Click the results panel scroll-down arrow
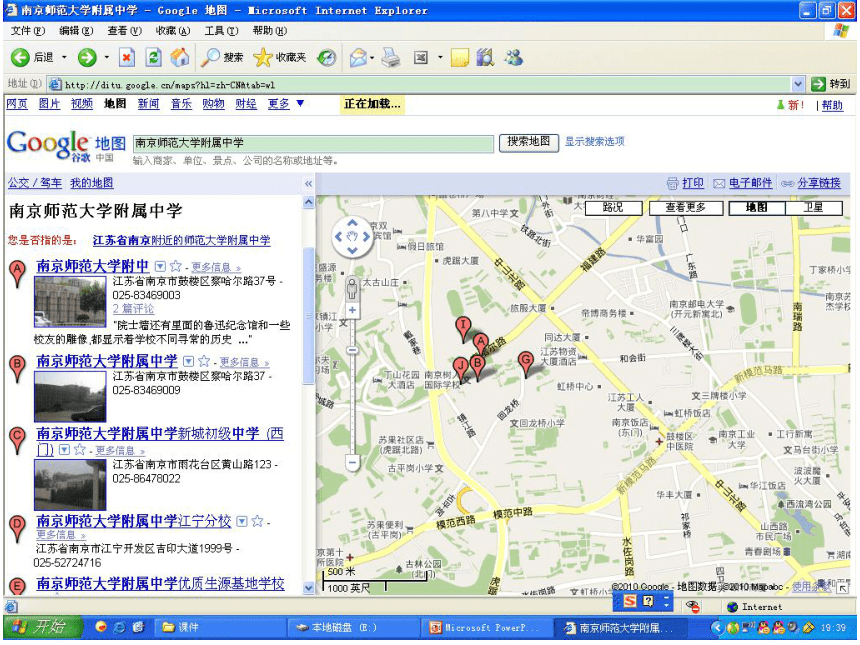860x645 pixels. pyautogui.click(x=308, y=587)
